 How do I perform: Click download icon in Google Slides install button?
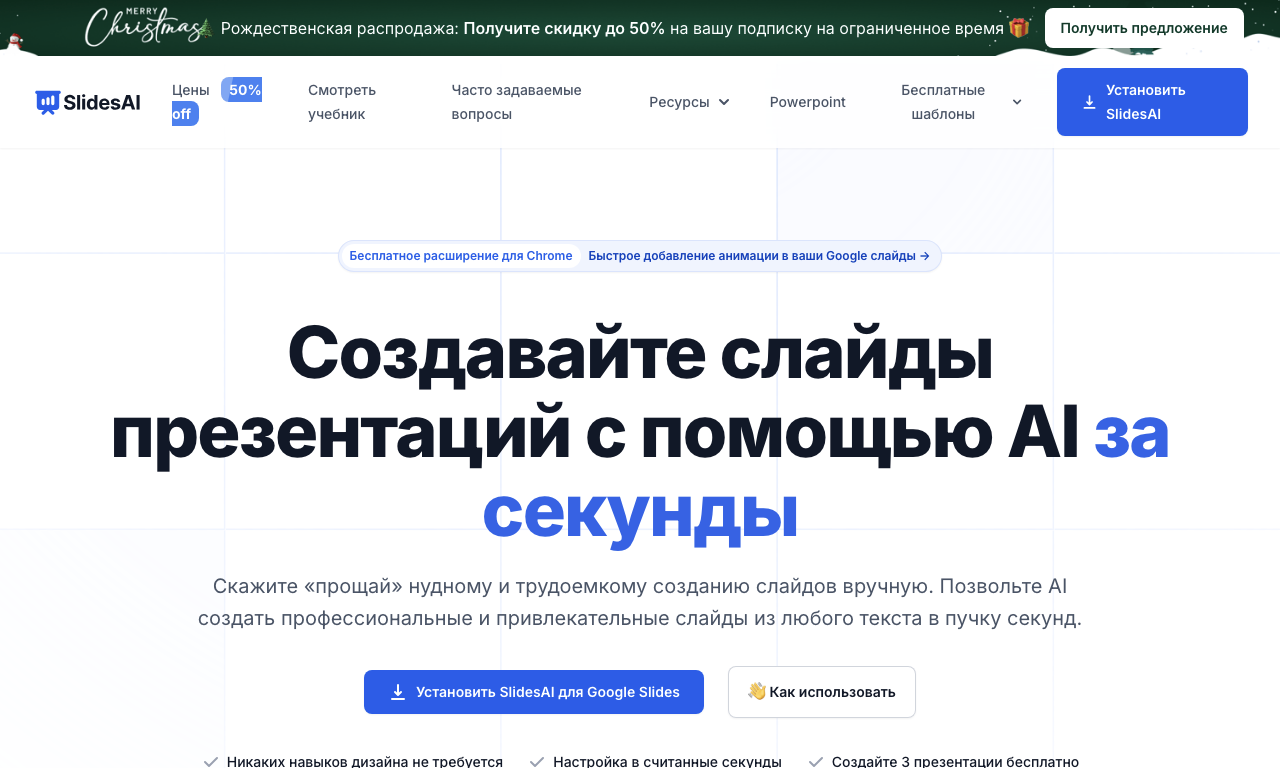tap(398, 692)
